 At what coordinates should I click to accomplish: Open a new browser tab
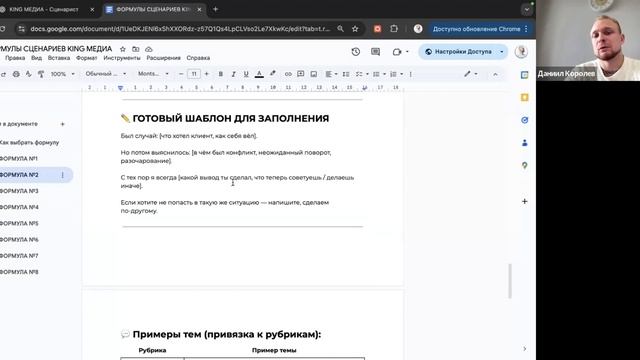pyautogui.click(x=216, y=9)
